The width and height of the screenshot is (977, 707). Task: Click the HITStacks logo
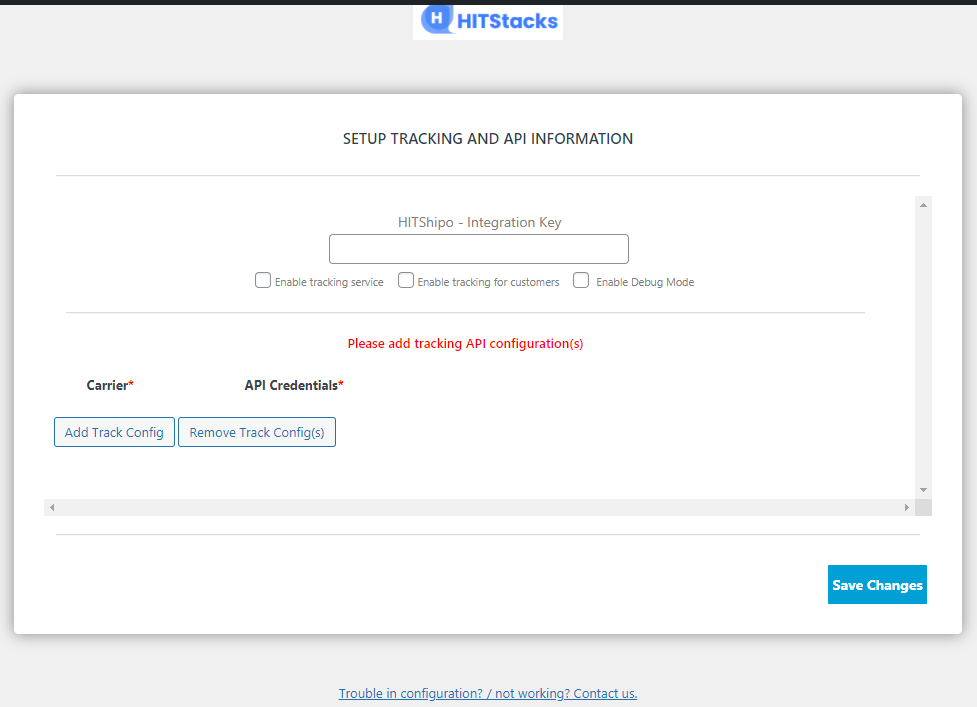click(488, 21)
